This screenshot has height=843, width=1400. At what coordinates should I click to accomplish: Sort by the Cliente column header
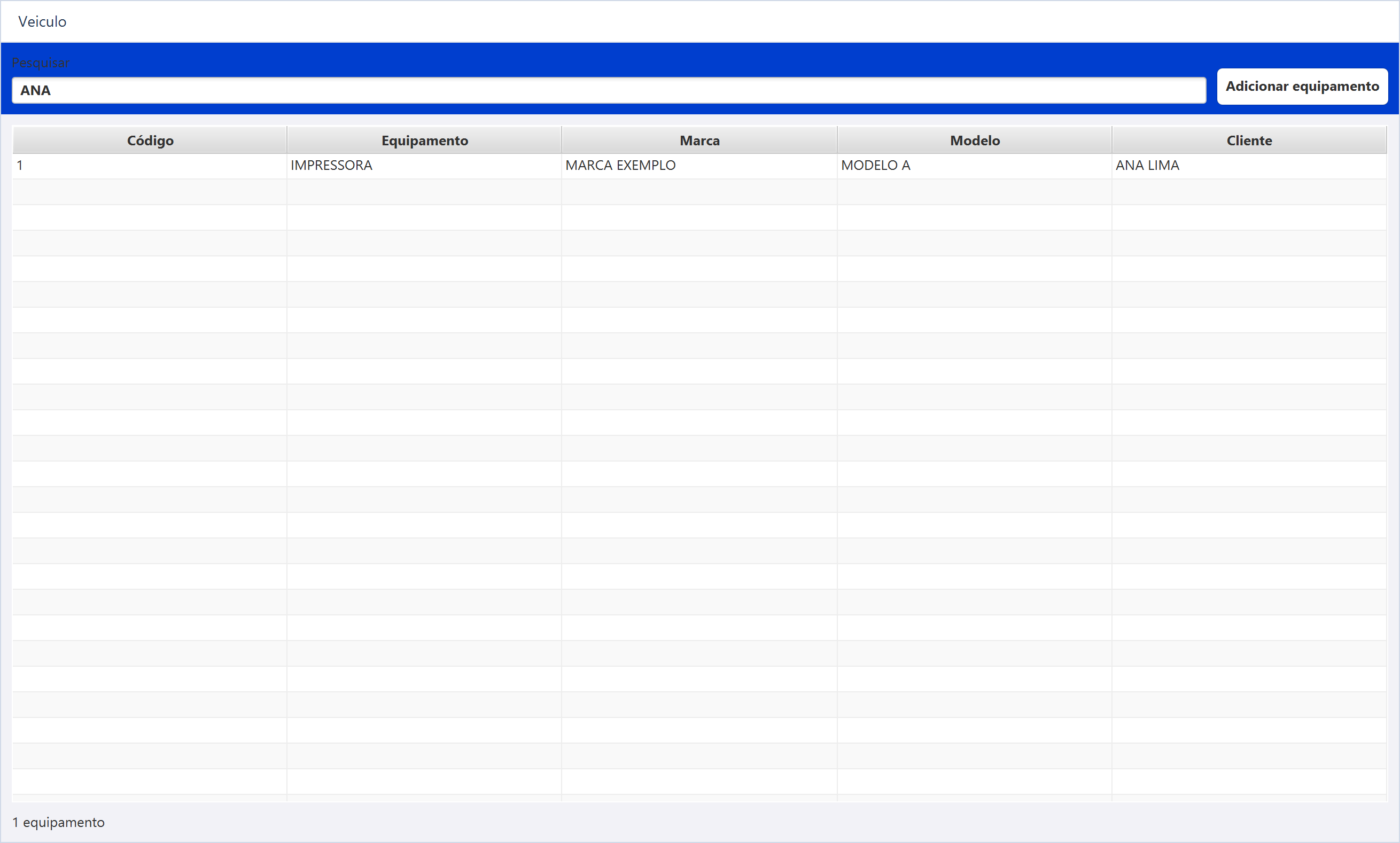(1249, 140)
